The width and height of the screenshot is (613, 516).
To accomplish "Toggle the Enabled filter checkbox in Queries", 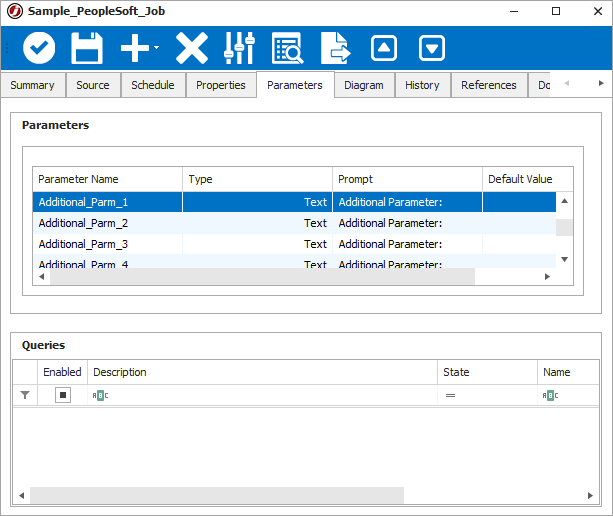I will (x=63, y=396).
